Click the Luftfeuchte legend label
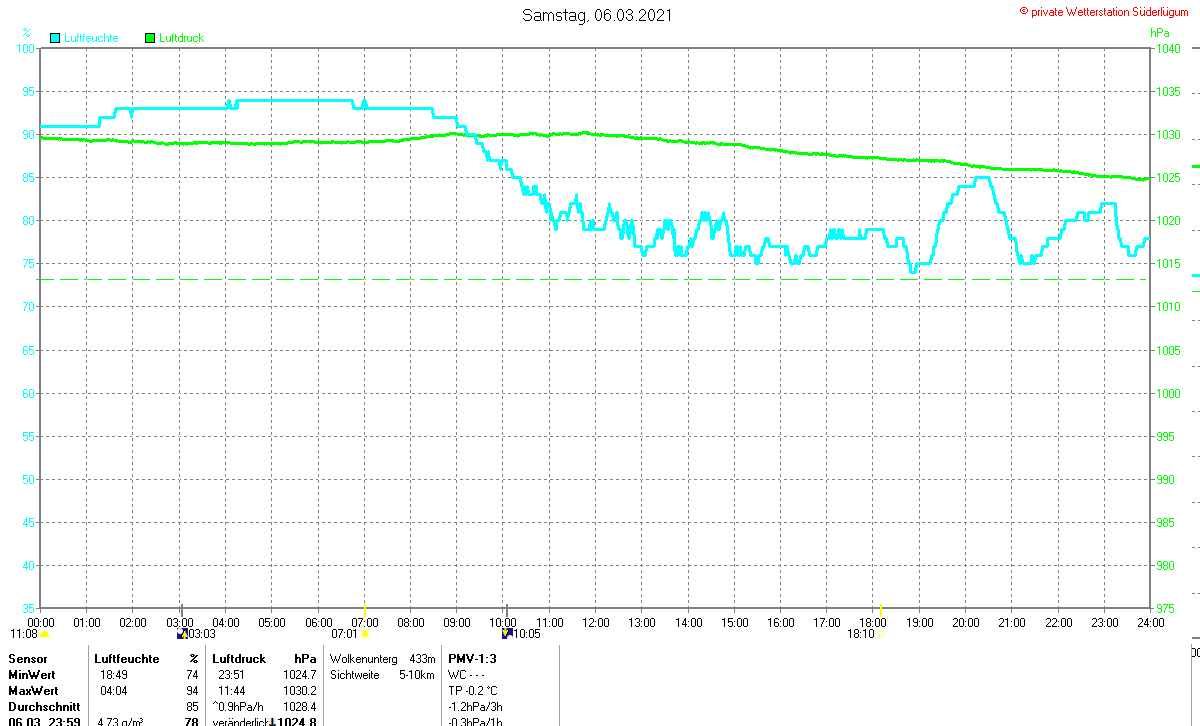Screen dimensions: 1200x726 pos(91,38)
